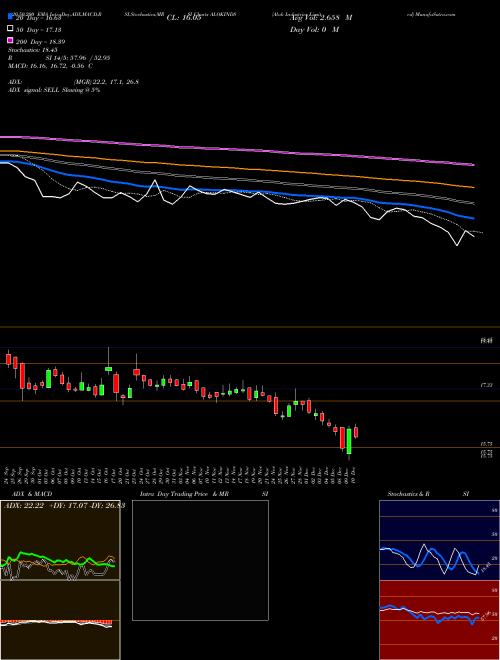
Task: Click the right end of the thick blue line
Action: (x=473, y=218)
